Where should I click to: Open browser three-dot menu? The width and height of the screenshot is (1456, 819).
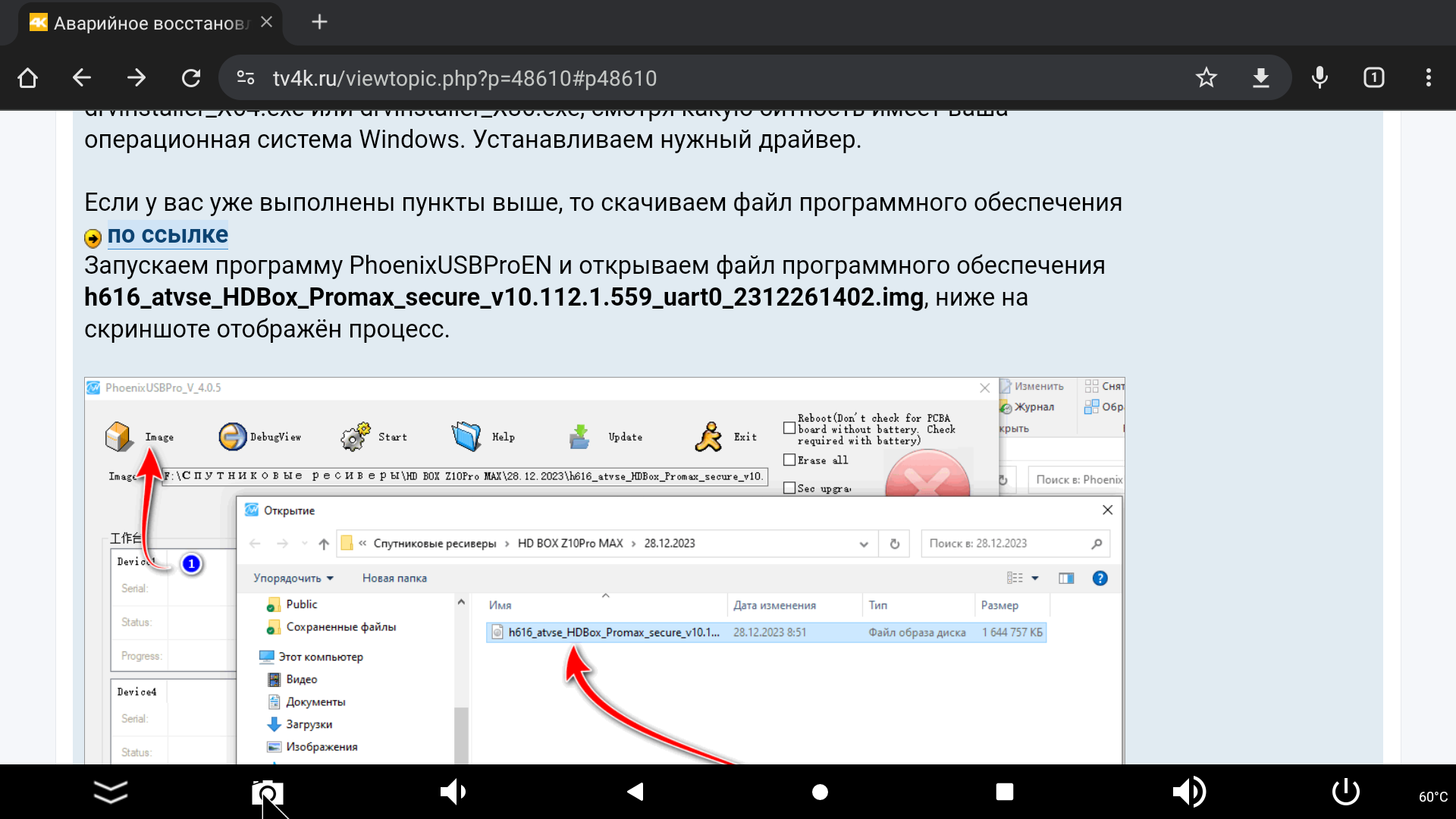coord(1429,78)
